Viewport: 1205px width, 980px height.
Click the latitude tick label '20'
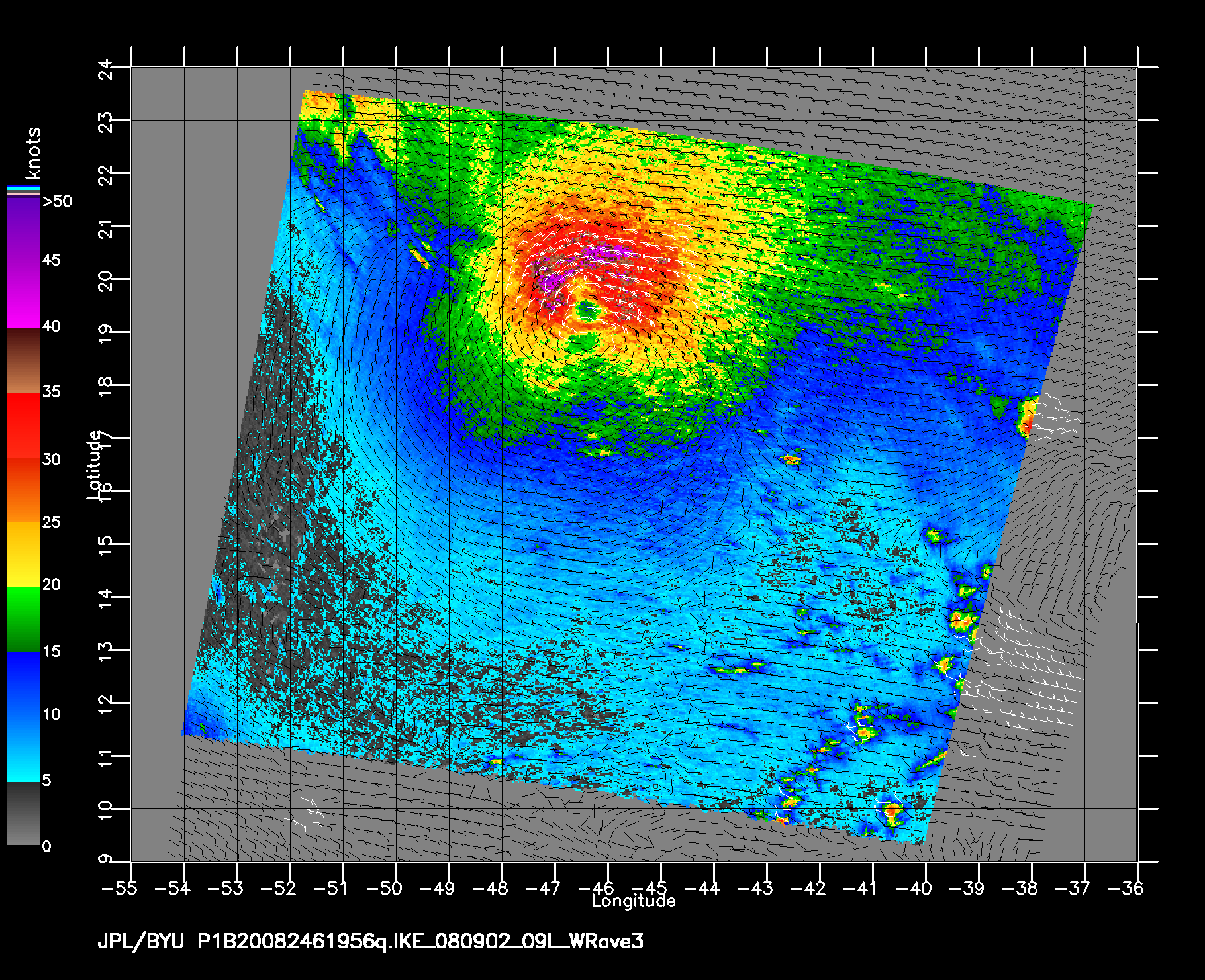pos(105,281)
